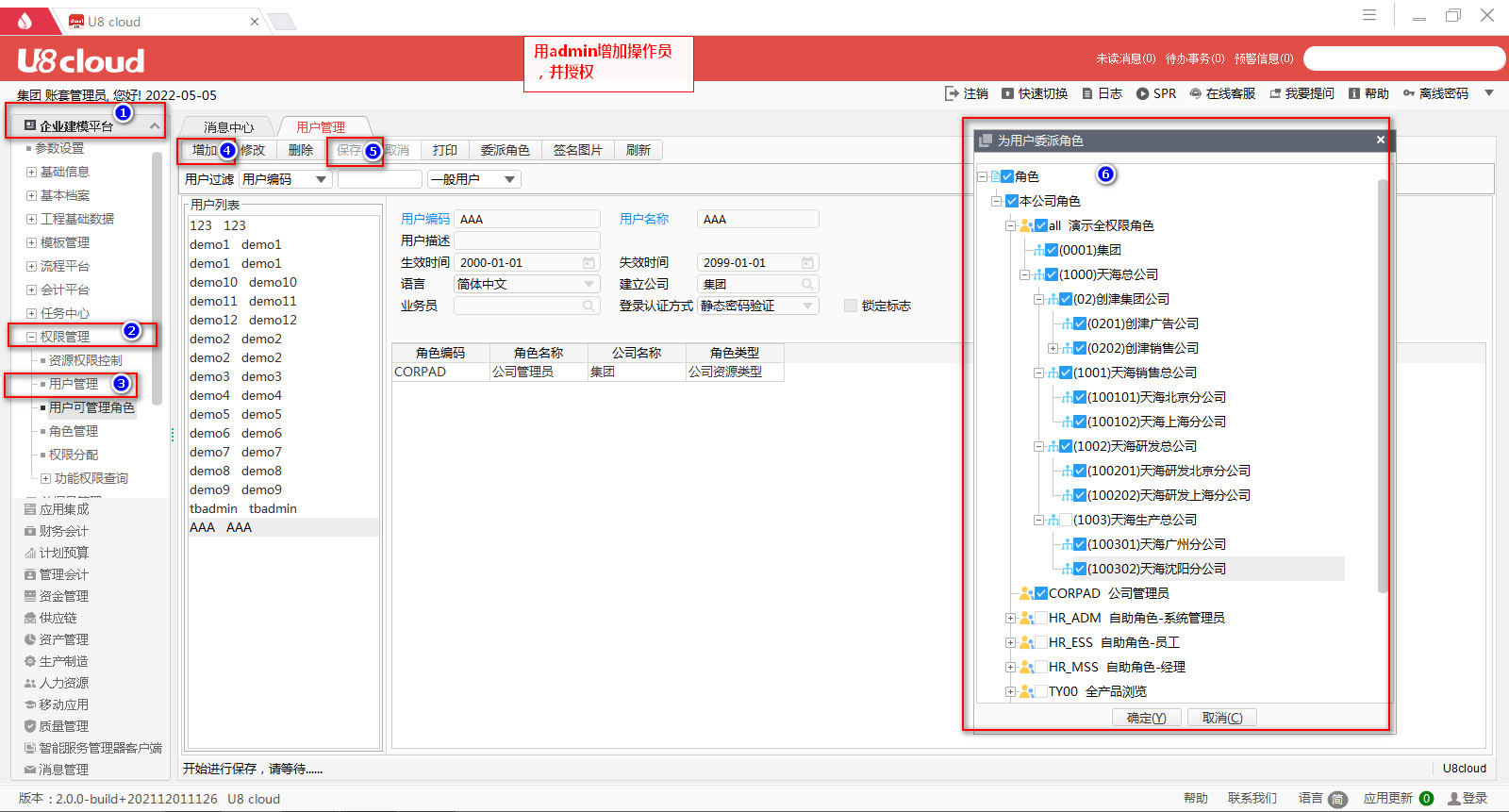Click the 注销 logout icon

click(951, 93)
